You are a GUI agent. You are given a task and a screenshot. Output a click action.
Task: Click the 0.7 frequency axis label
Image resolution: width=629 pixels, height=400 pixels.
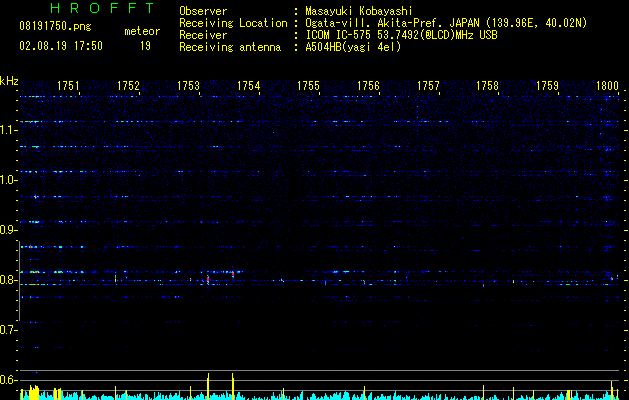8,330
